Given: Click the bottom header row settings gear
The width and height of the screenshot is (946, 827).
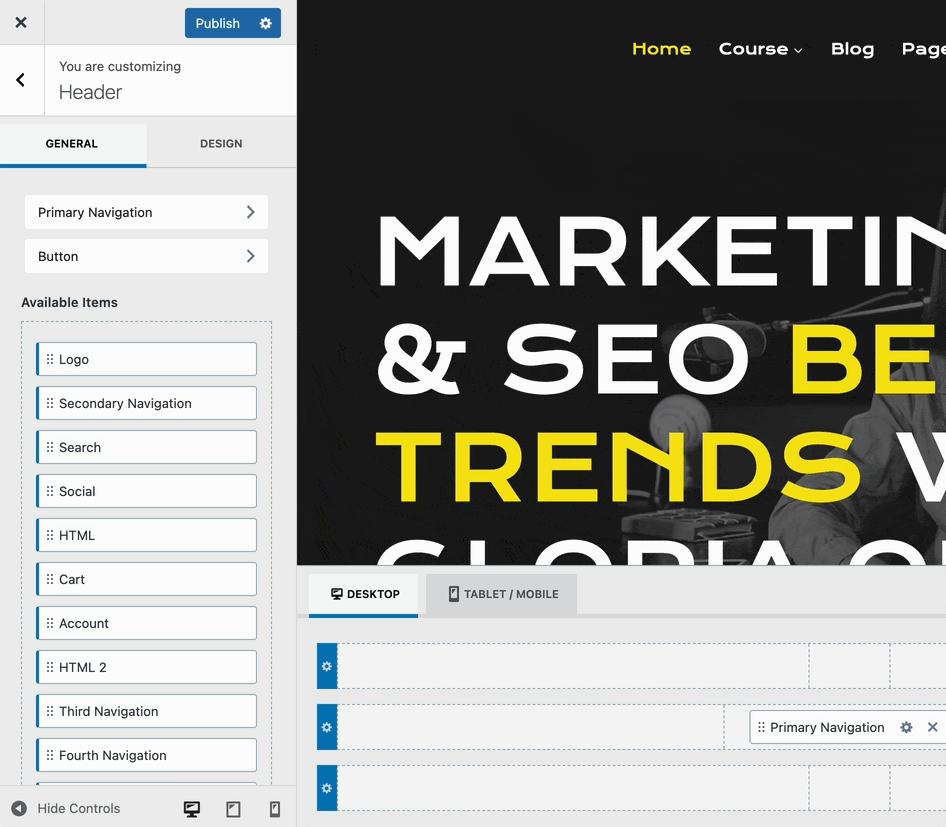Looking at the screenshot, I should click(327, 788).
